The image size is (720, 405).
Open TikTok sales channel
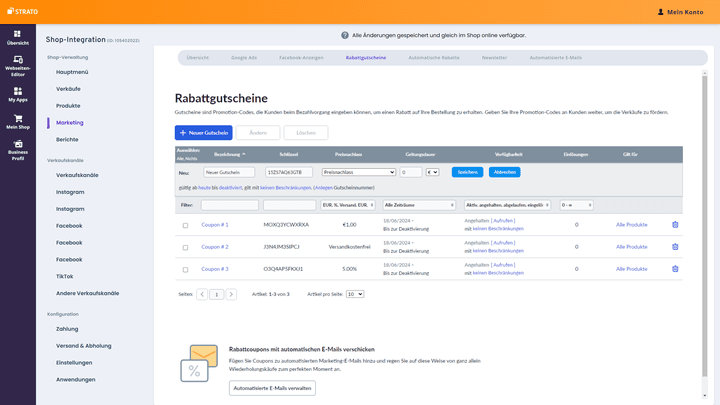65,276
